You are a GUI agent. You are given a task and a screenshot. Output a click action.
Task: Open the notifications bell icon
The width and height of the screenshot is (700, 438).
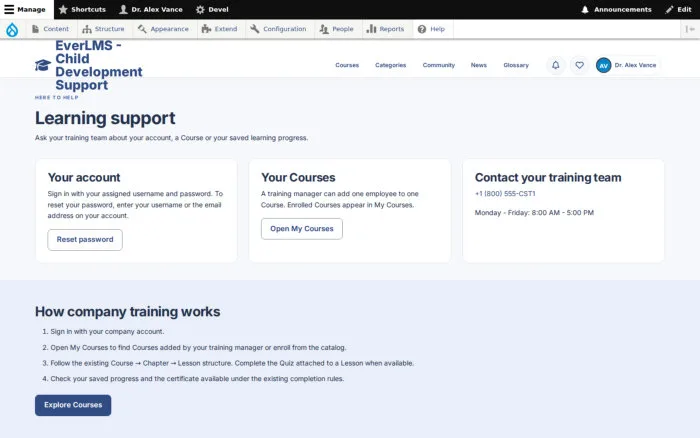pos(555,65)
